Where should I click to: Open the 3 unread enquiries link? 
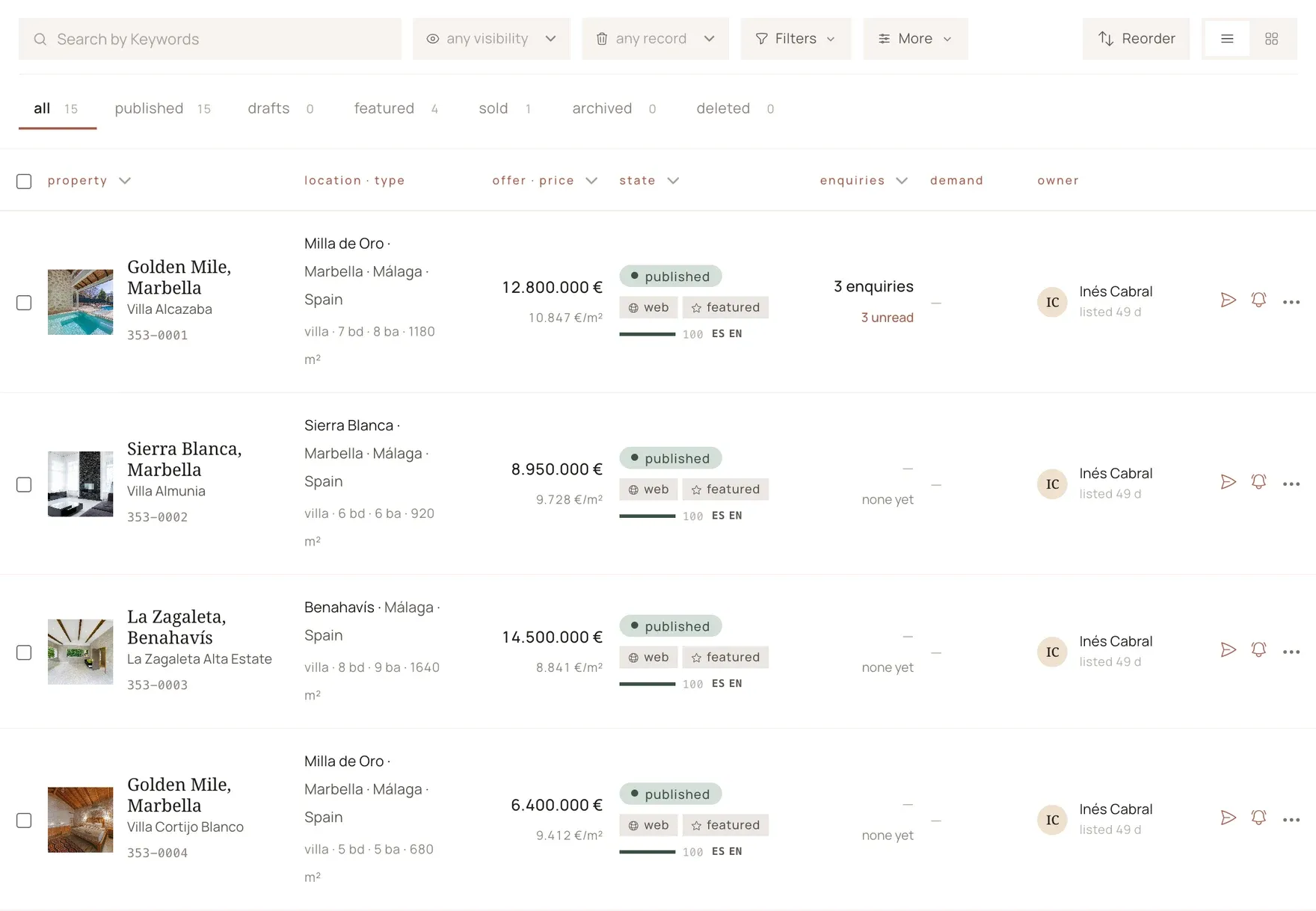tap(887, 318)
